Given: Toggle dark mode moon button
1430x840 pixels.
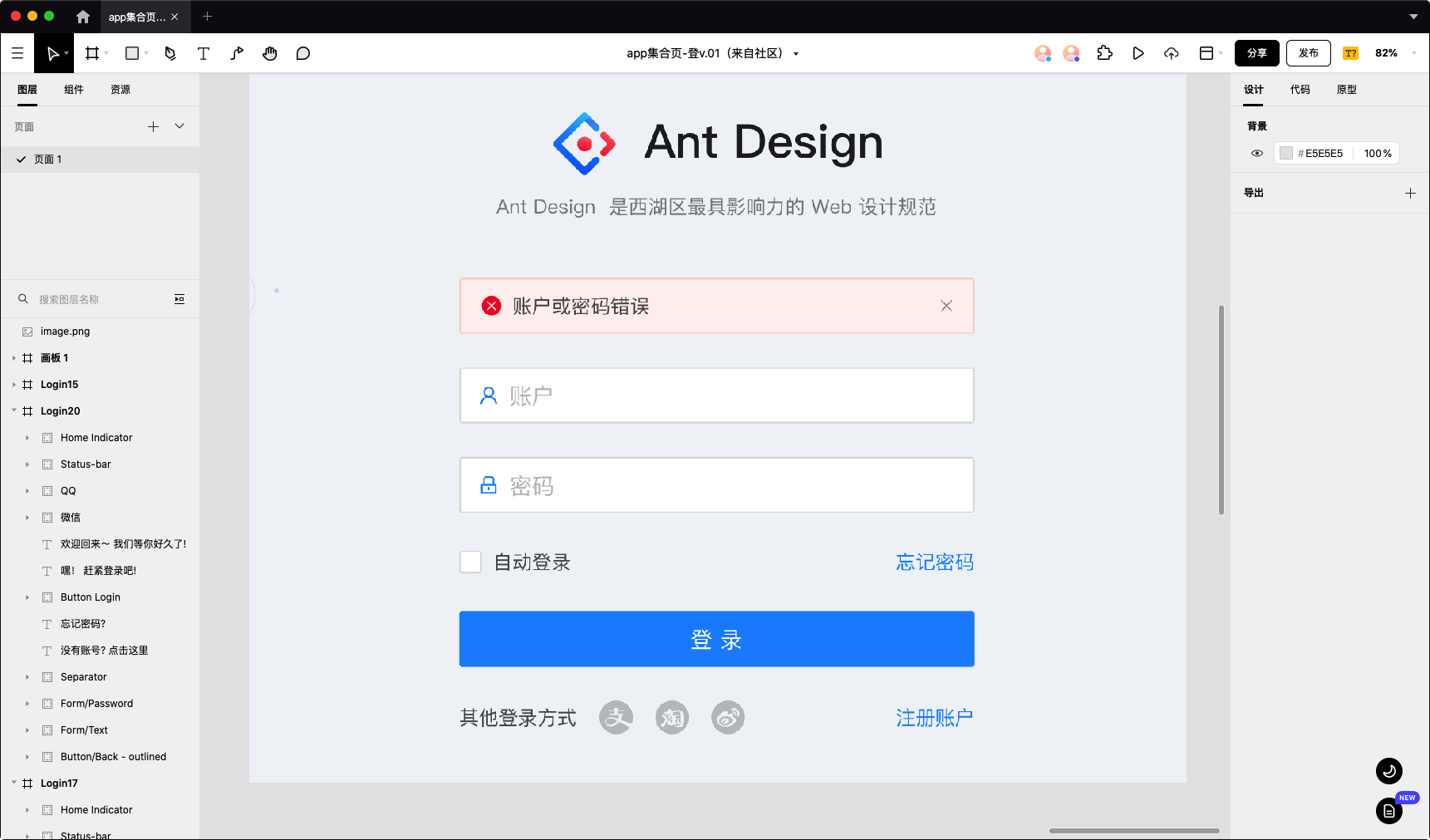Looking at the screenshot, I should [1389, 771].
